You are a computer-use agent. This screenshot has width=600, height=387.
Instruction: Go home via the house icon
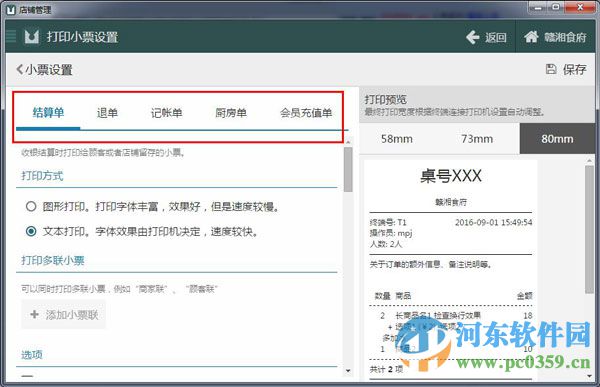point(531,37)
